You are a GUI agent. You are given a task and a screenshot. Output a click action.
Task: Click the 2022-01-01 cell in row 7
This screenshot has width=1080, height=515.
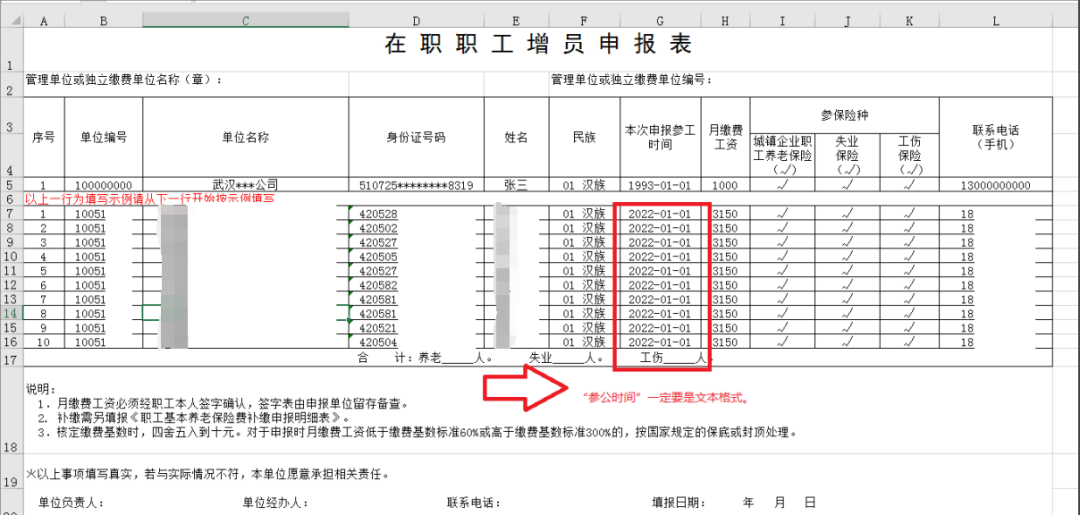661,213
